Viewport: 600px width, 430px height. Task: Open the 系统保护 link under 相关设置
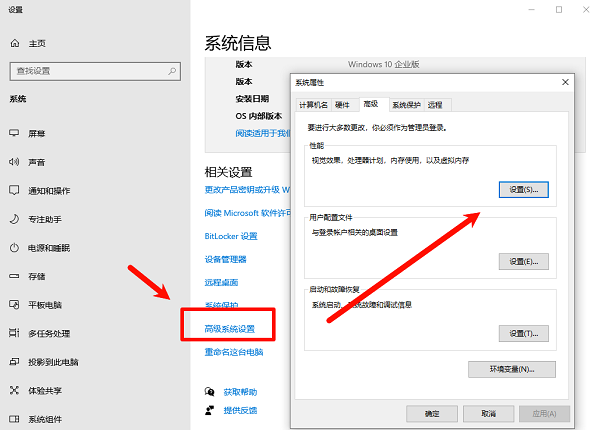click(x=221, y=305)
